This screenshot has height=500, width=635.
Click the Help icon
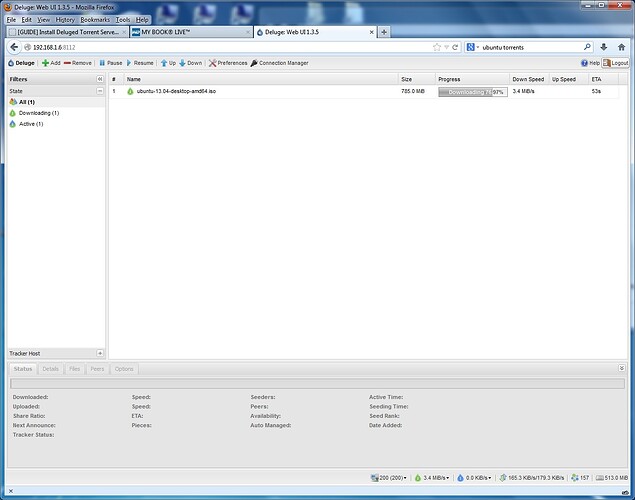click(x=584, y=63)
